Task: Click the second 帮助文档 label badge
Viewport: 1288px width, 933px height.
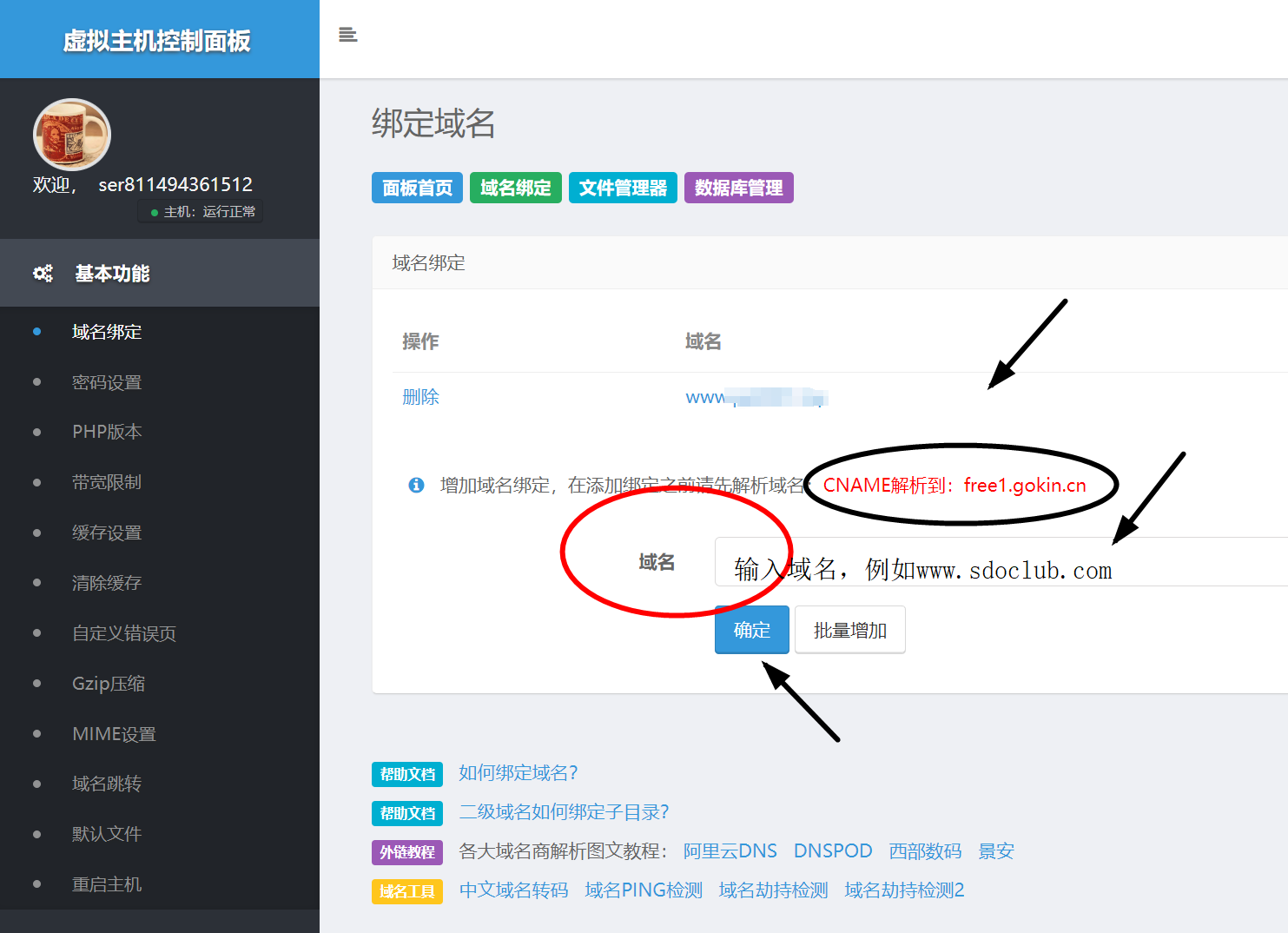Action: pos(407,813)
